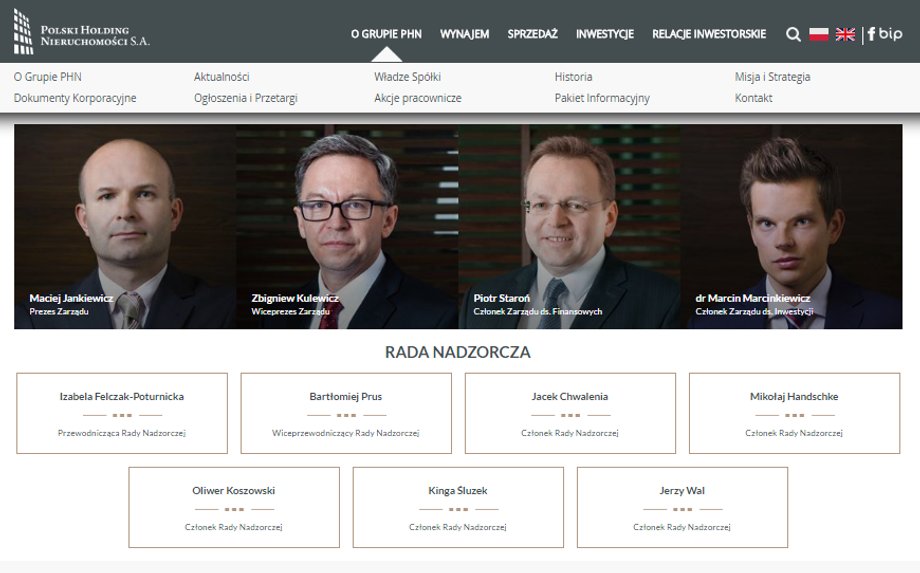Open the Misja i Strategia link

(772, 77)
